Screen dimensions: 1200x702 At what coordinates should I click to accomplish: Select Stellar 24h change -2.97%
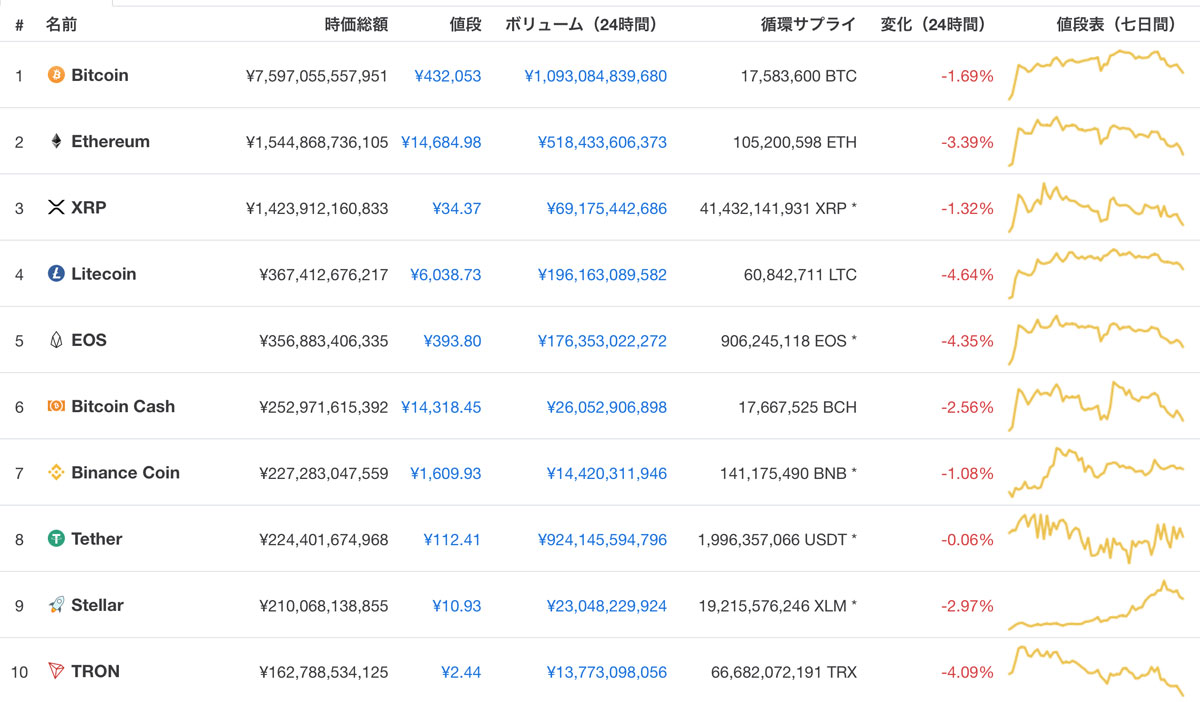(x=967, y=606)
